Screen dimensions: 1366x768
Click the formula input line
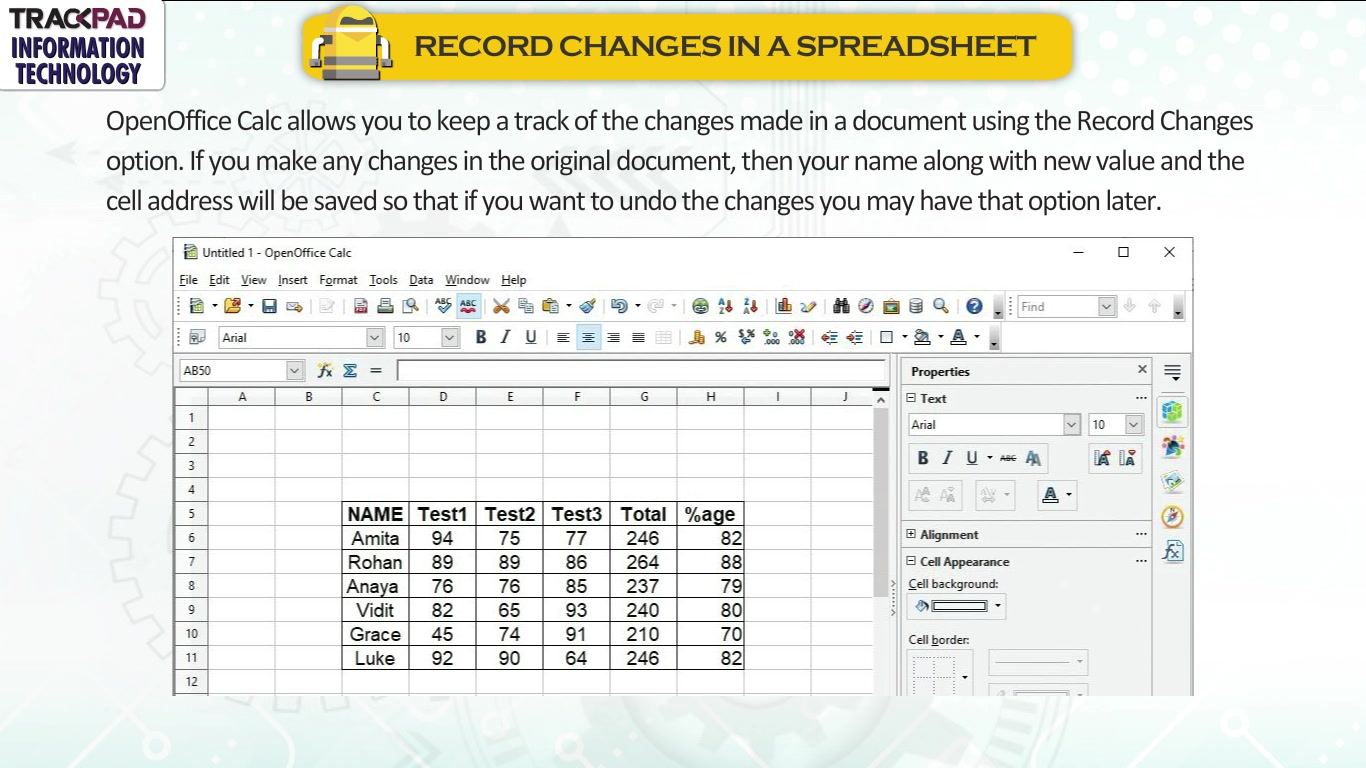pos(641,371)
